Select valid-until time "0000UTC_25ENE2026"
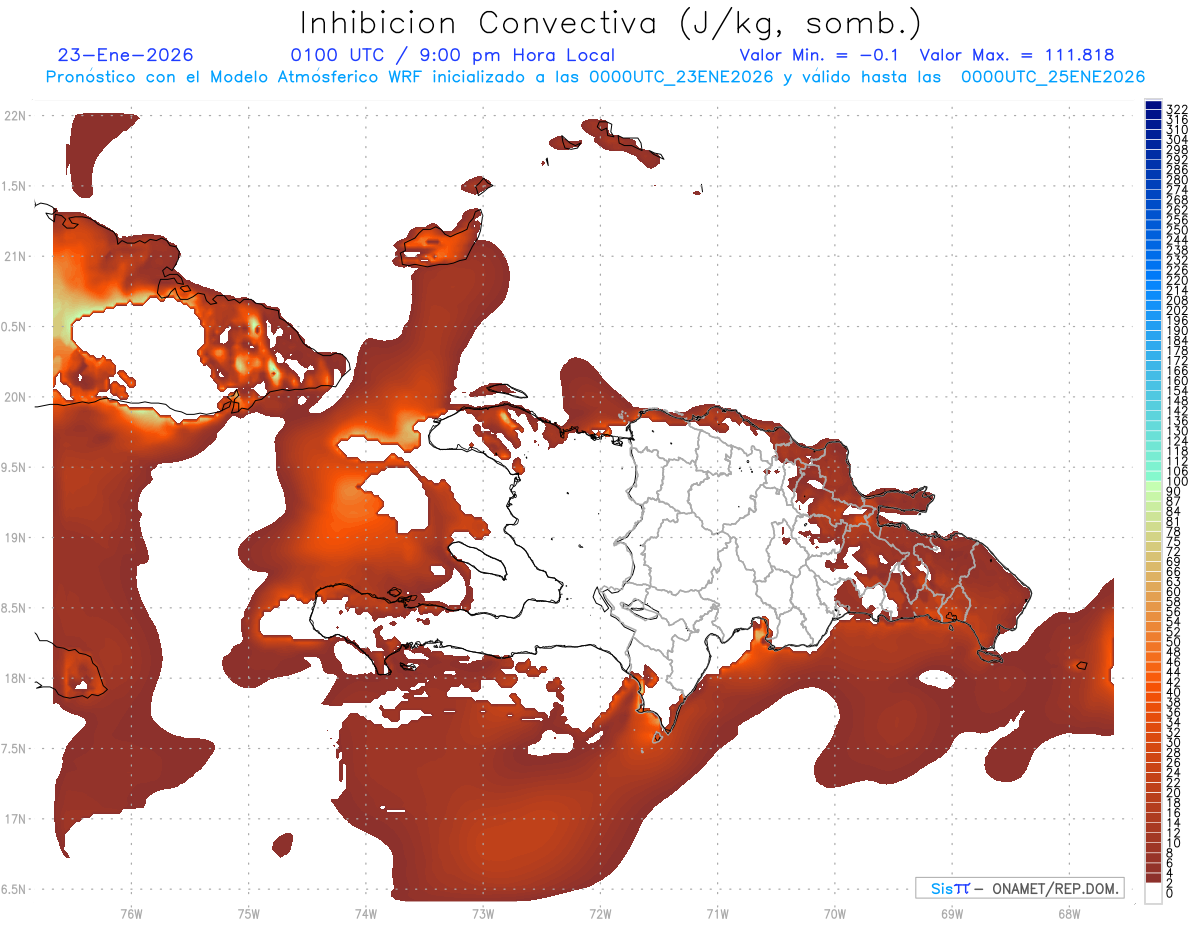The height and width of the screenshot is (927, 1200). (1053, 77)
